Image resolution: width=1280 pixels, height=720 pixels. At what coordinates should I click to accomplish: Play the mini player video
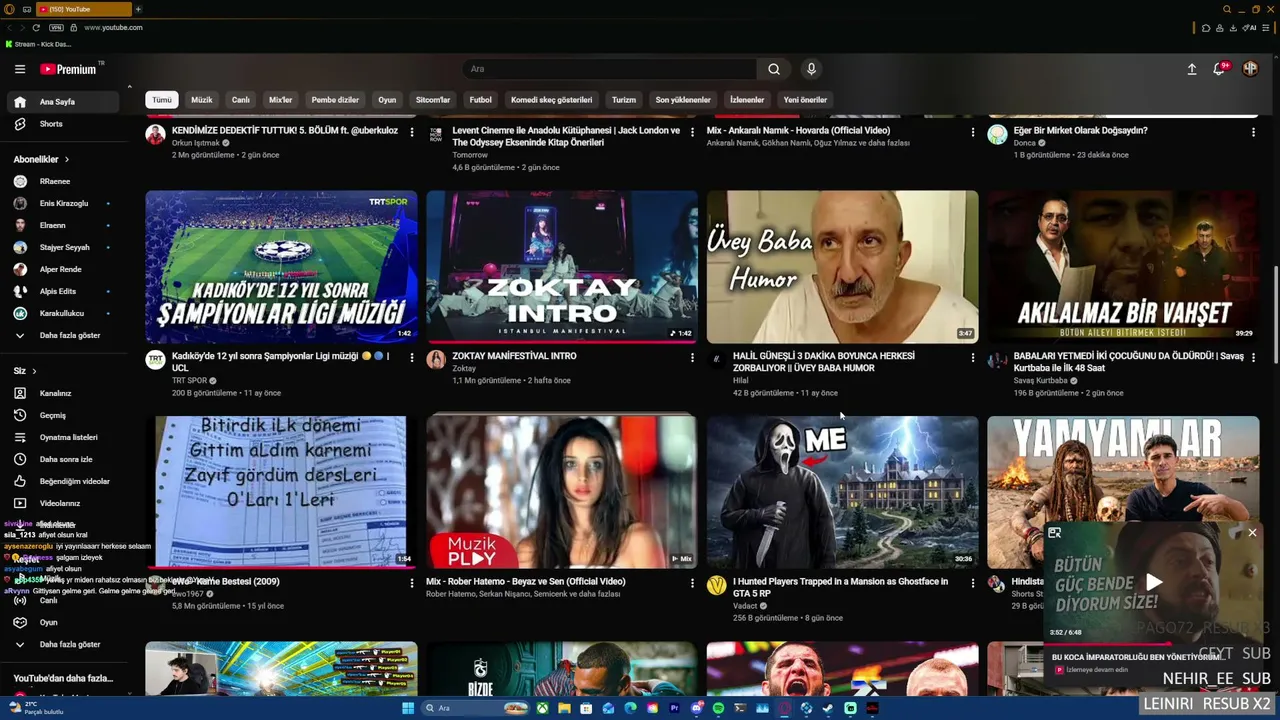pos(1153,581)
